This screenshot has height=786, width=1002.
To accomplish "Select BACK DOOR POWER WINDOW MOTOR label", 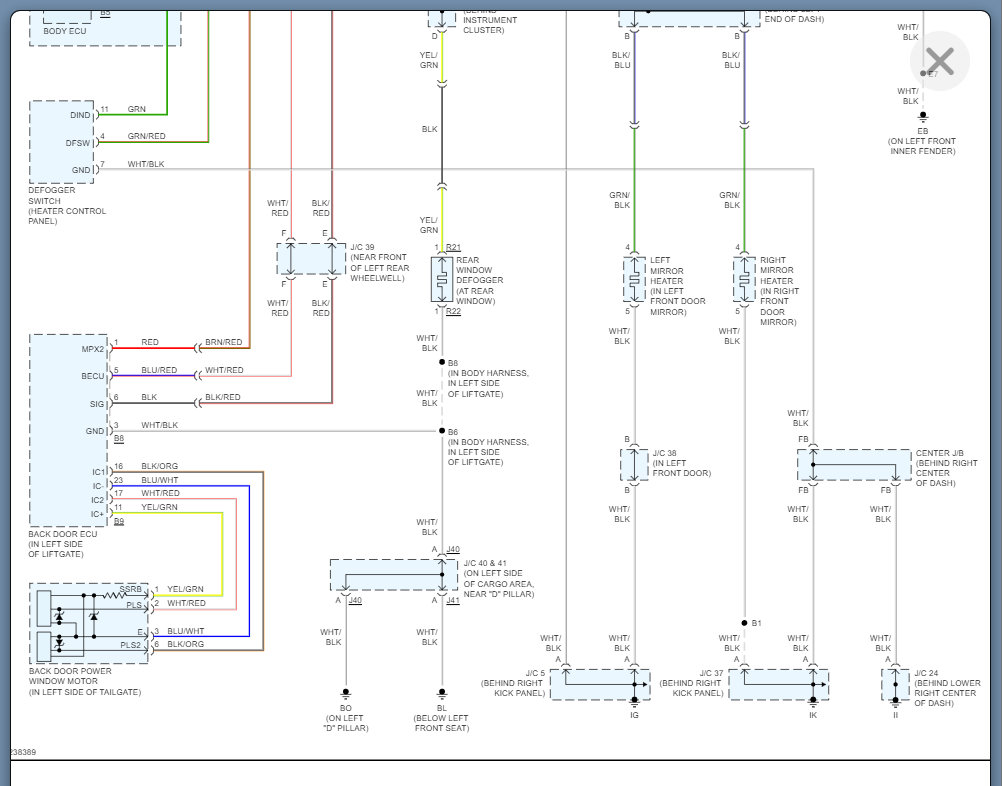I will (84, 681).
